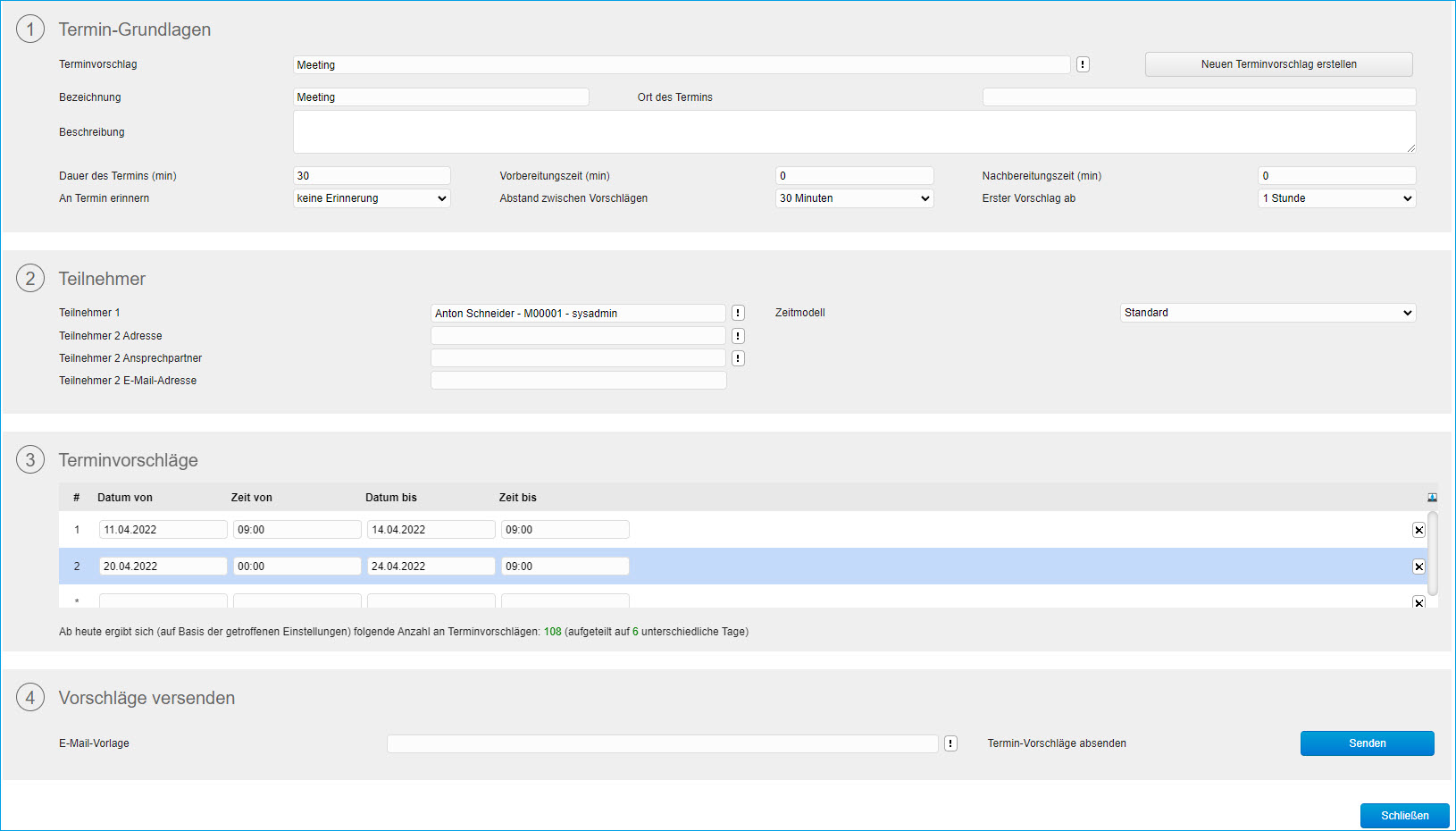The image size is (1456, 831).
Task: Click Neuen Terminvorschlag erstellen button
Action: click(1279, 64)
